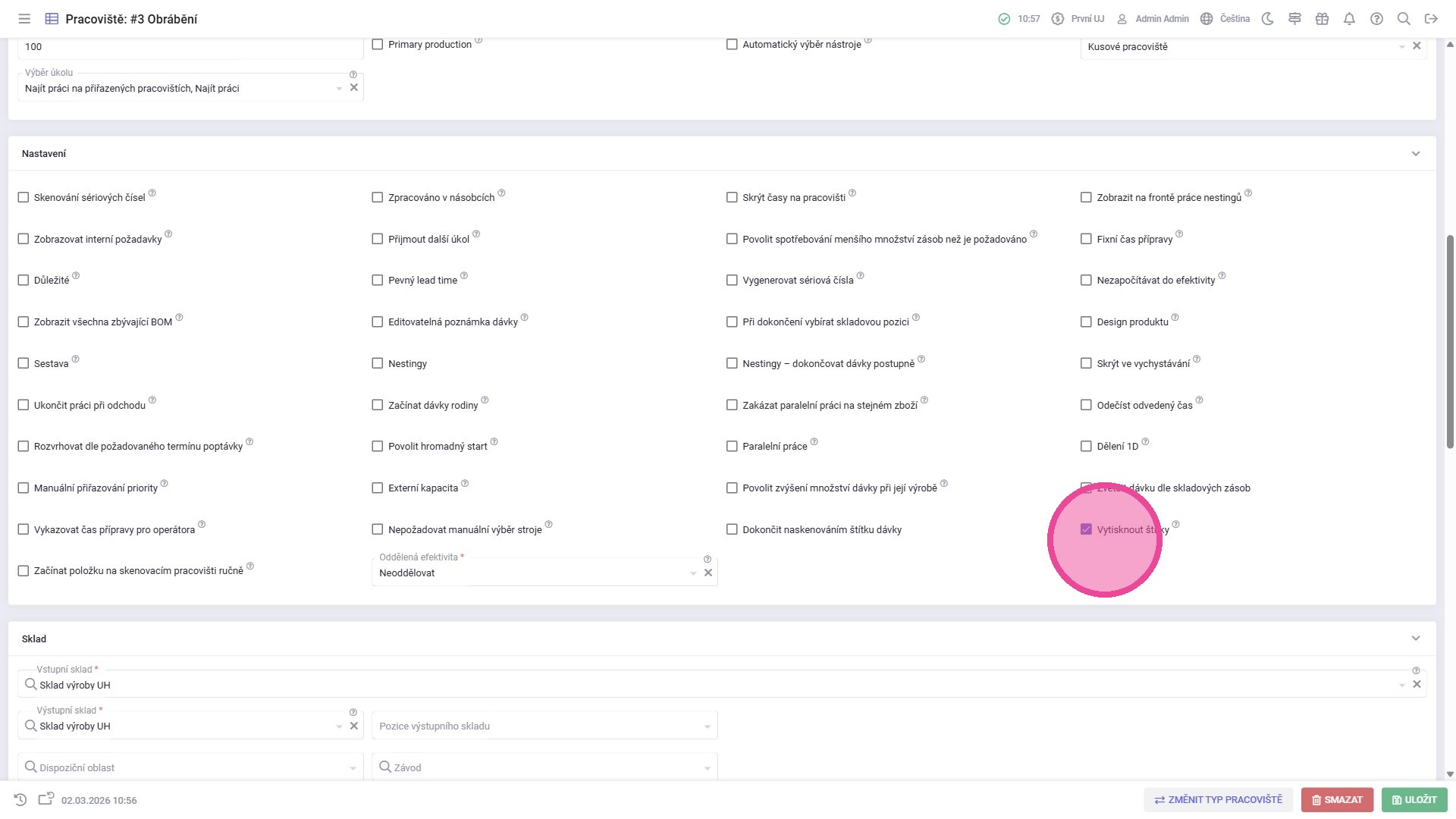Collapse the Nastavení section
The width and height of the screenshot is (1456, 819).
point(1415,154)
